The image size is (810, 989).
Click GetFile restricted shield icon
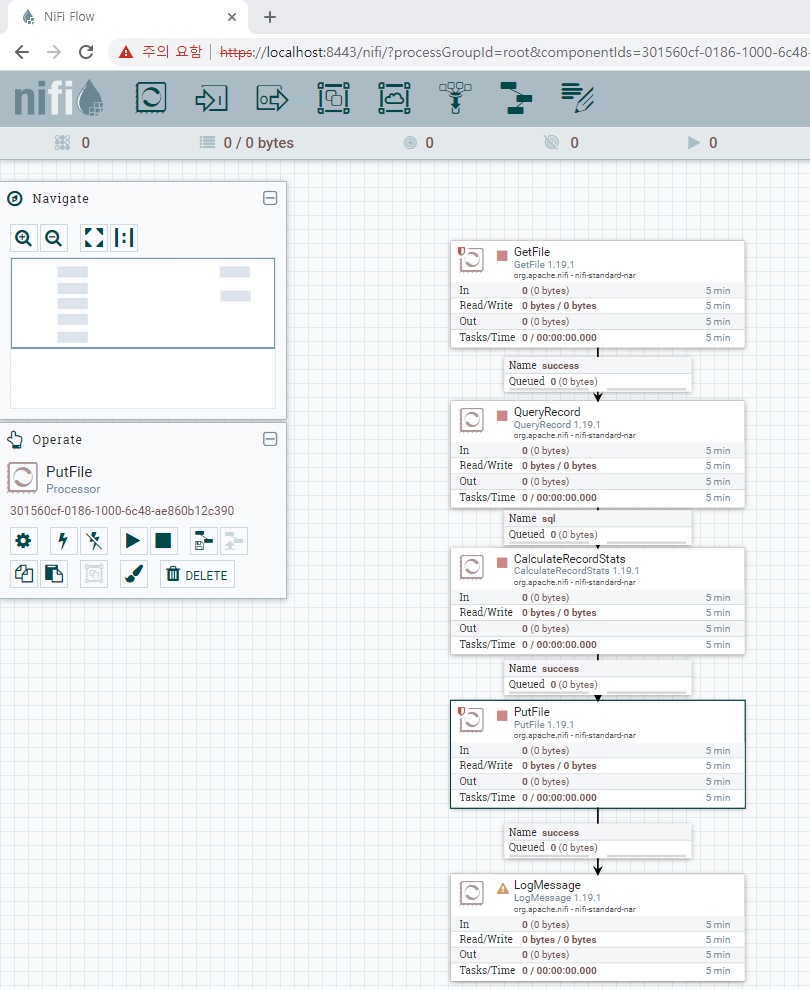click(x=461, y=251)
